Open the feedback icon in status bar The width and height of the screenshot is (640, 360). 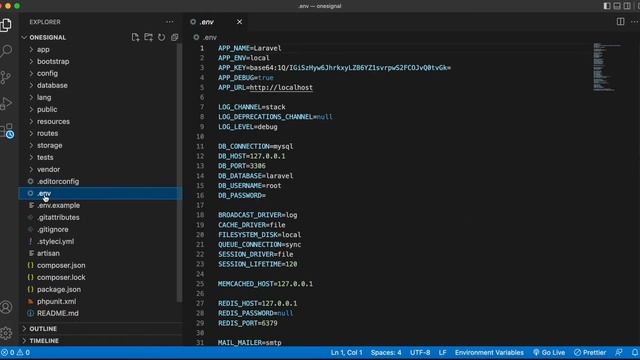[619, 353]
